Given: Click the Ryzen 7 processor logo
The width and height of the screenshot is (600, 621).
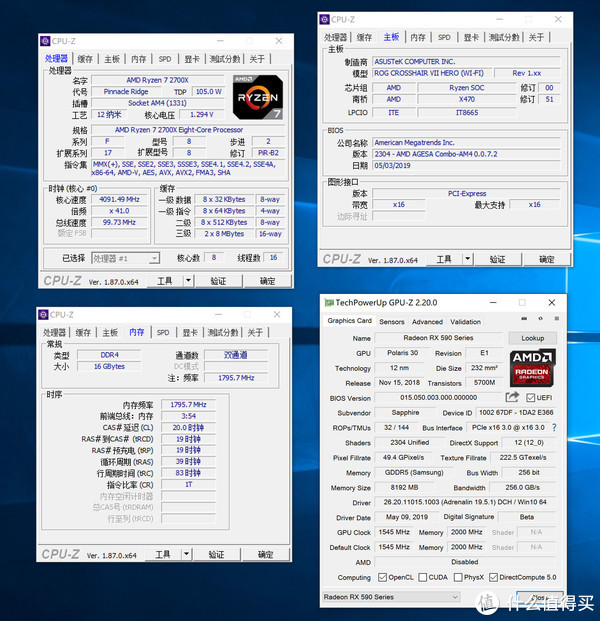Looking at the screenshot, I should coord(258,97).
